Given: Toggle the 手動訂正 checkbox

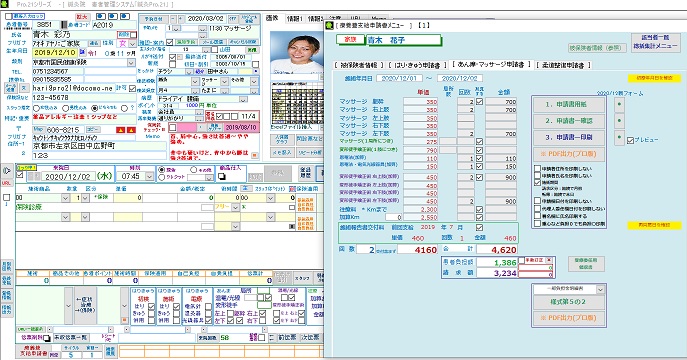Looking at the screenshot, I should tap(521, 260).
